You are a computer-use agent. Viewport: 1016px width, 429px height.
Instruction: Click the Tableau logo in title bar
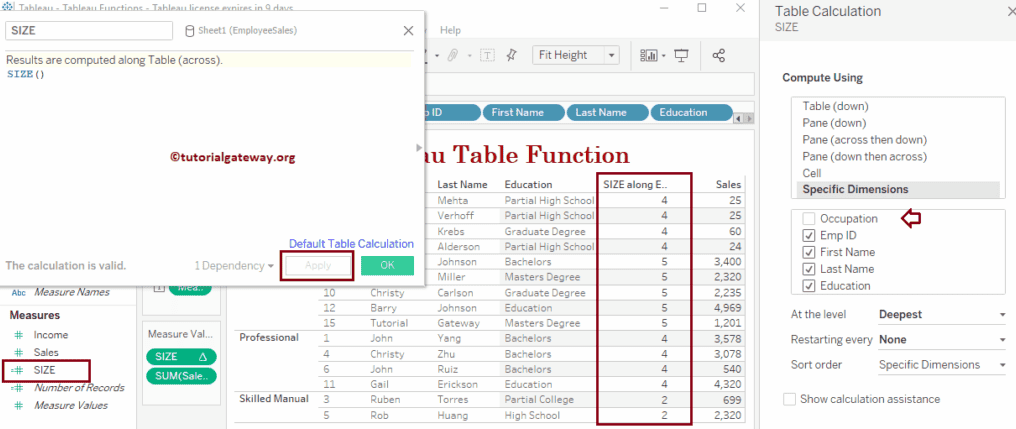pyautogui.click(x=8, y=8)
